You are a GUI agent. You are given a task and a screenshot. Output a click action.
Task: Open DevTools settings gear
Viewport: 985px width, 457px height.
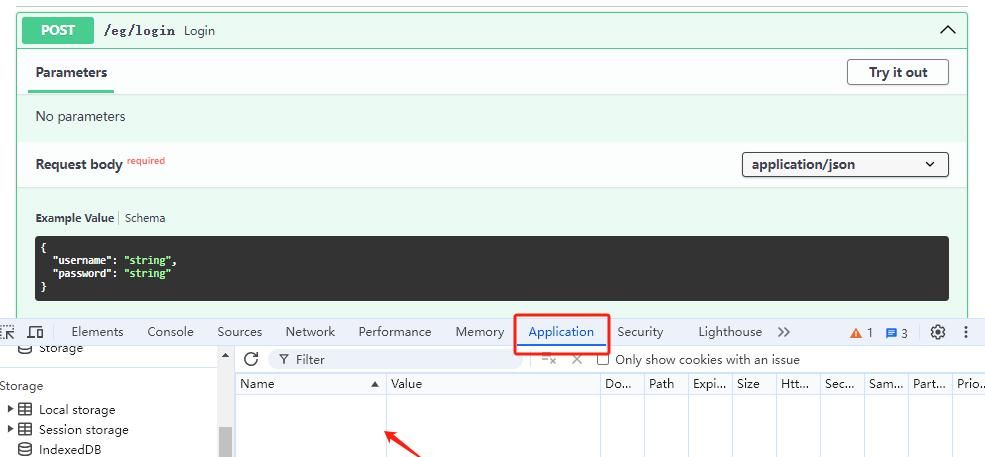937,332
